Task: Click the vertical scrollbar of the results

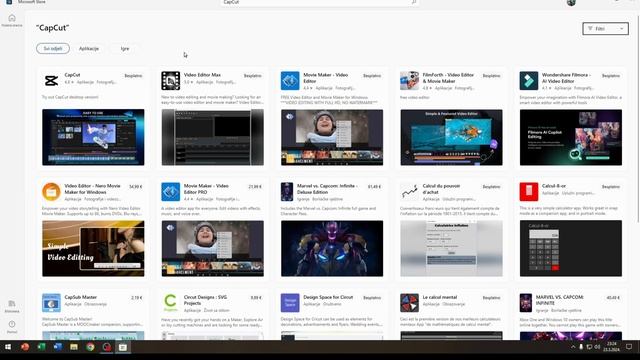Action: [x=638, y=118]
